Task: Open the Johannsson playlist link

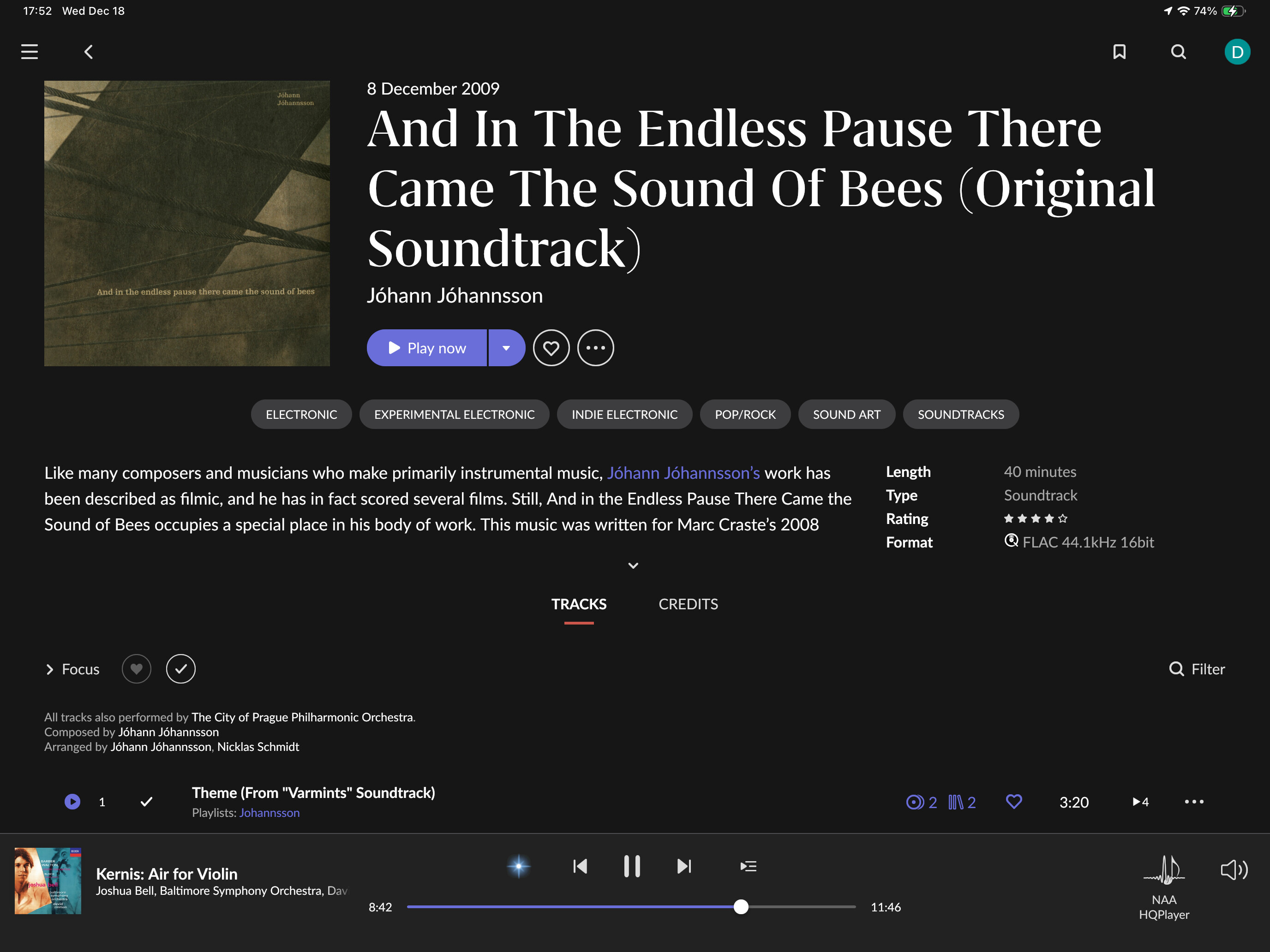Action: click(x=269, y=813)
